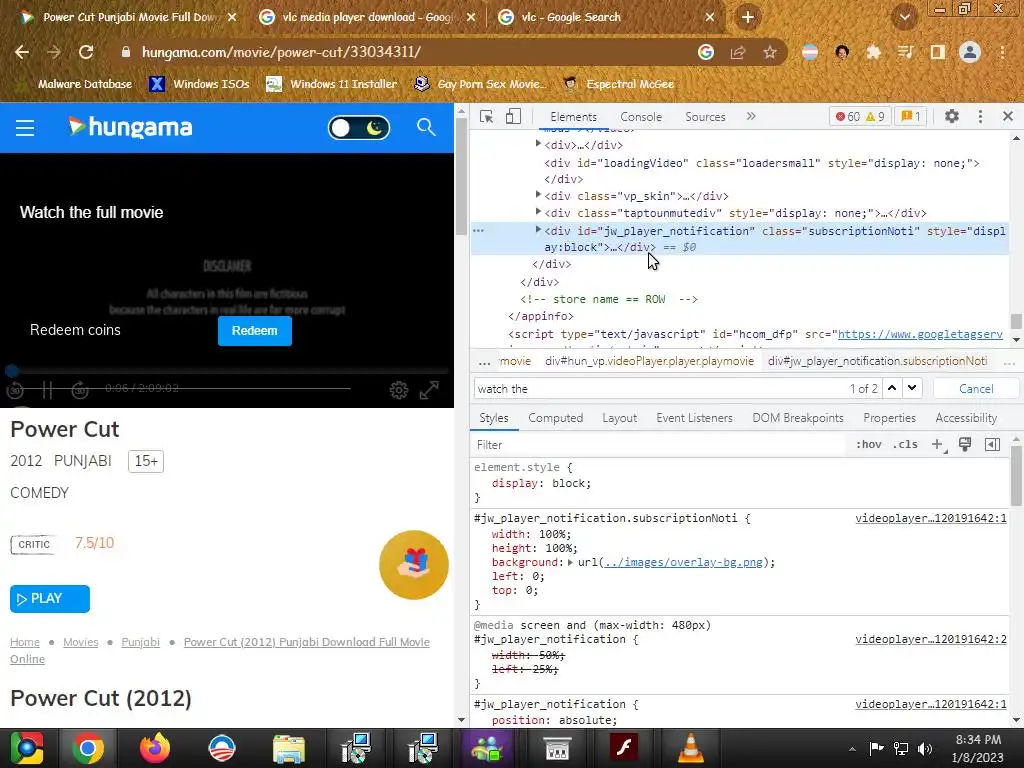Cancel the DevTools element search
The image size is (1024, 768).
(x=976, y=389)
